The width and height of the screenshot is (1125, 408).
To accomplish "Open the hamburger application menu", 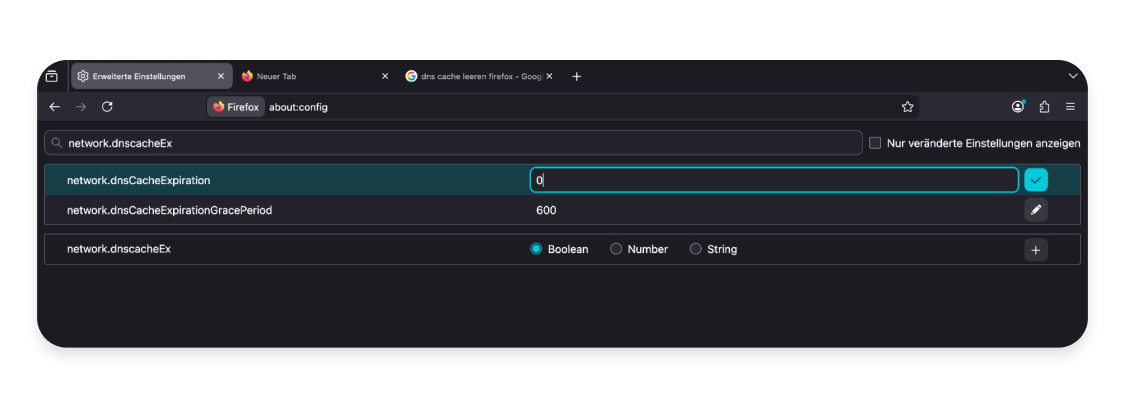I will 1070,107.
